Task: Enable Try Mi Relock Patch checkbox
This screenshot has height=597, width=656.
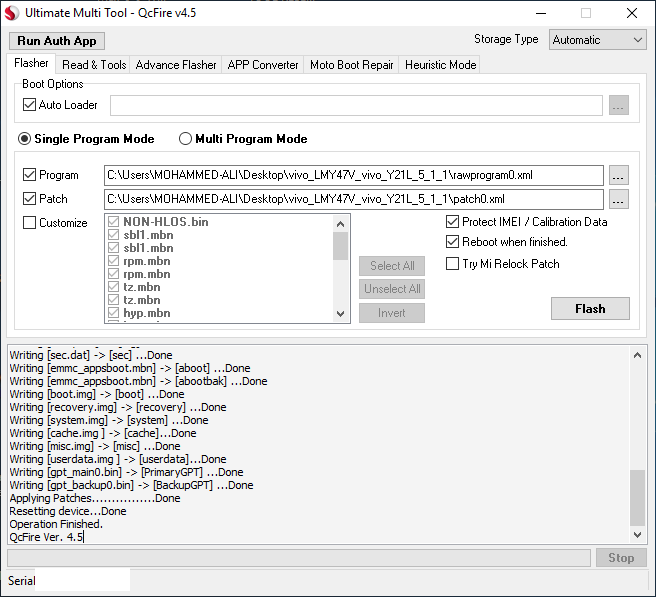Action: point(452,264)
